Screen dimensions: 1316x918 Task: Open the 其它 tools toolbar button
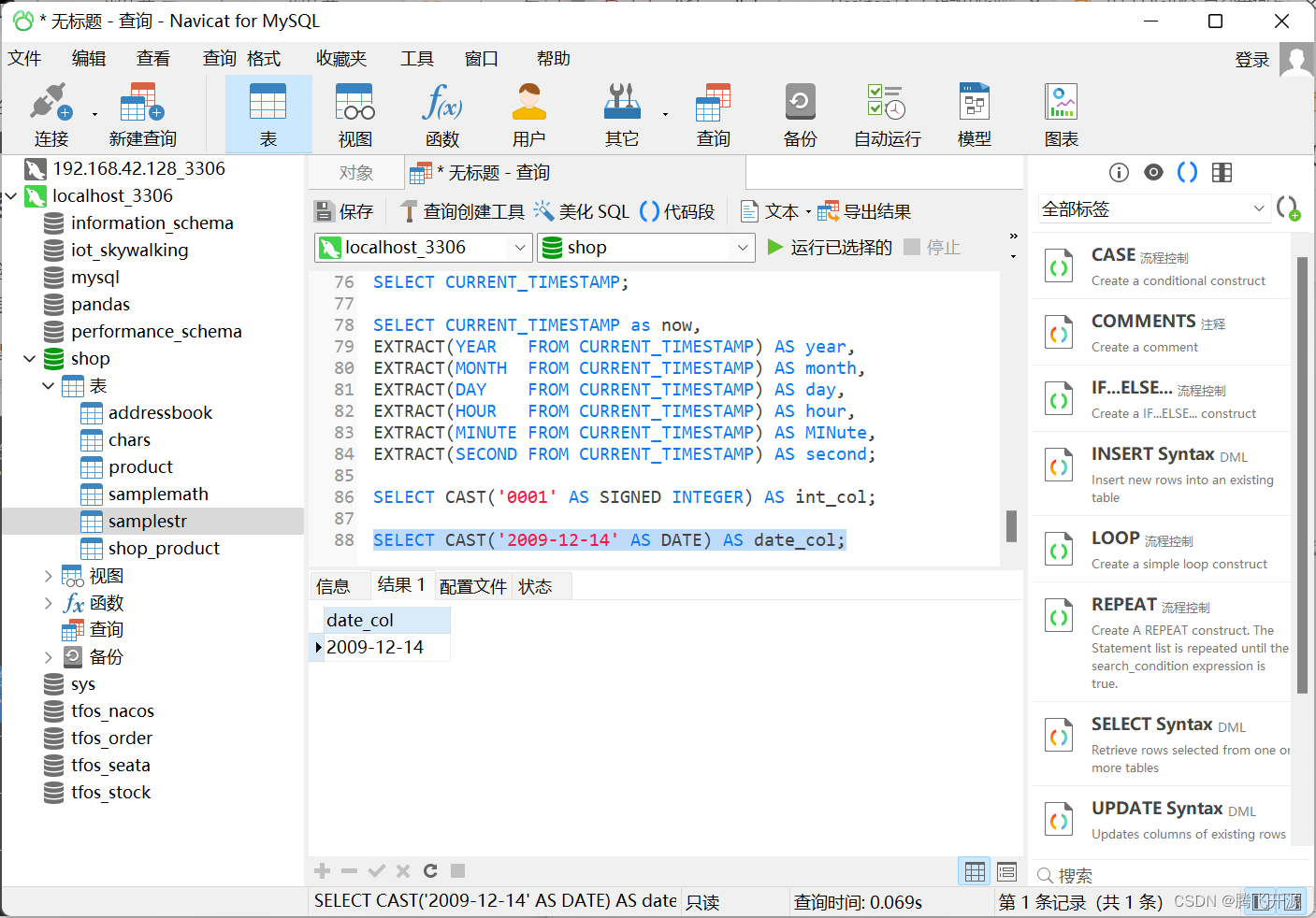click(622, 114)
